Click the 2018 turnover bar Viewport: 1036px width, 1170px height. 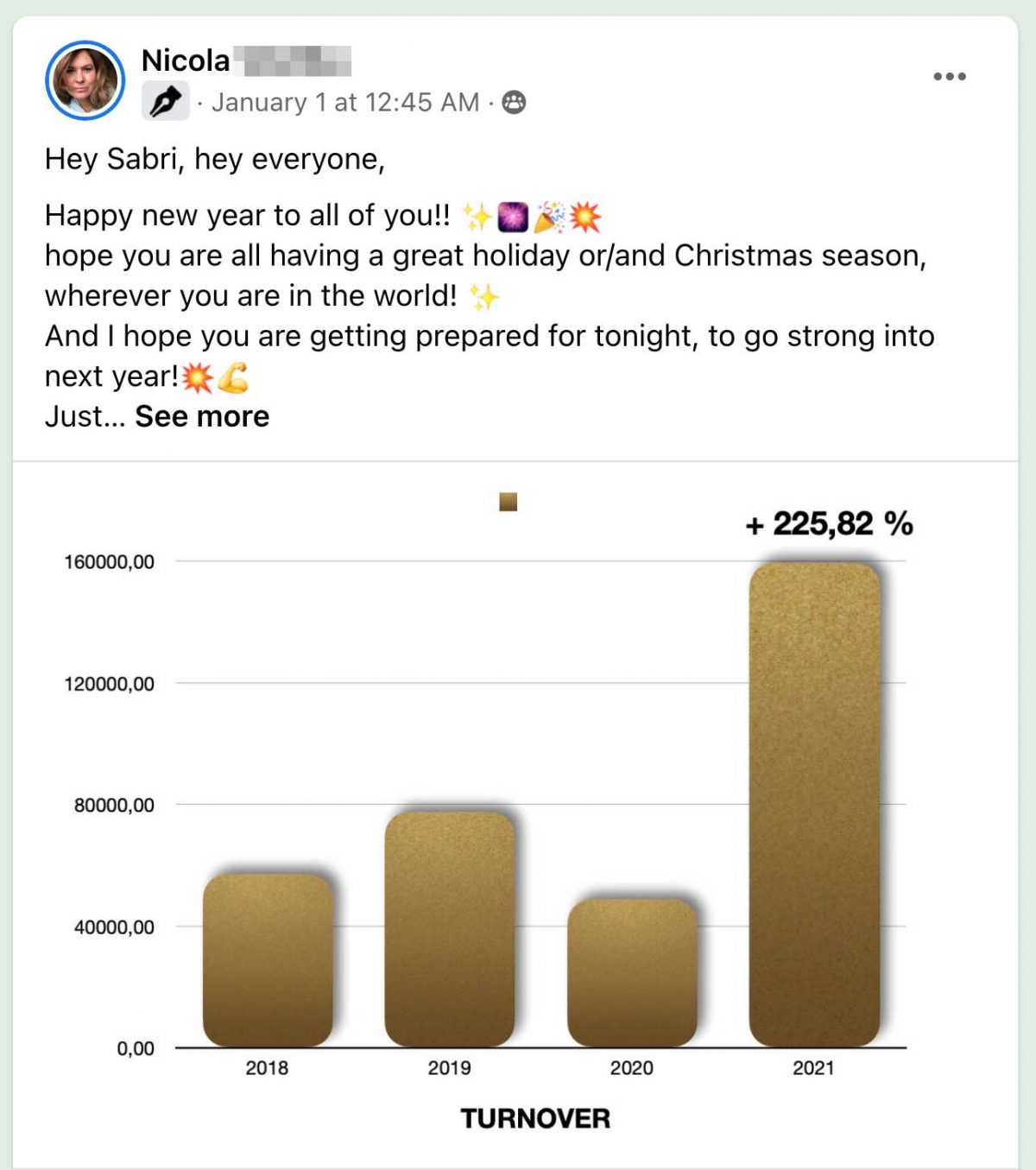(x=268, y=960)
